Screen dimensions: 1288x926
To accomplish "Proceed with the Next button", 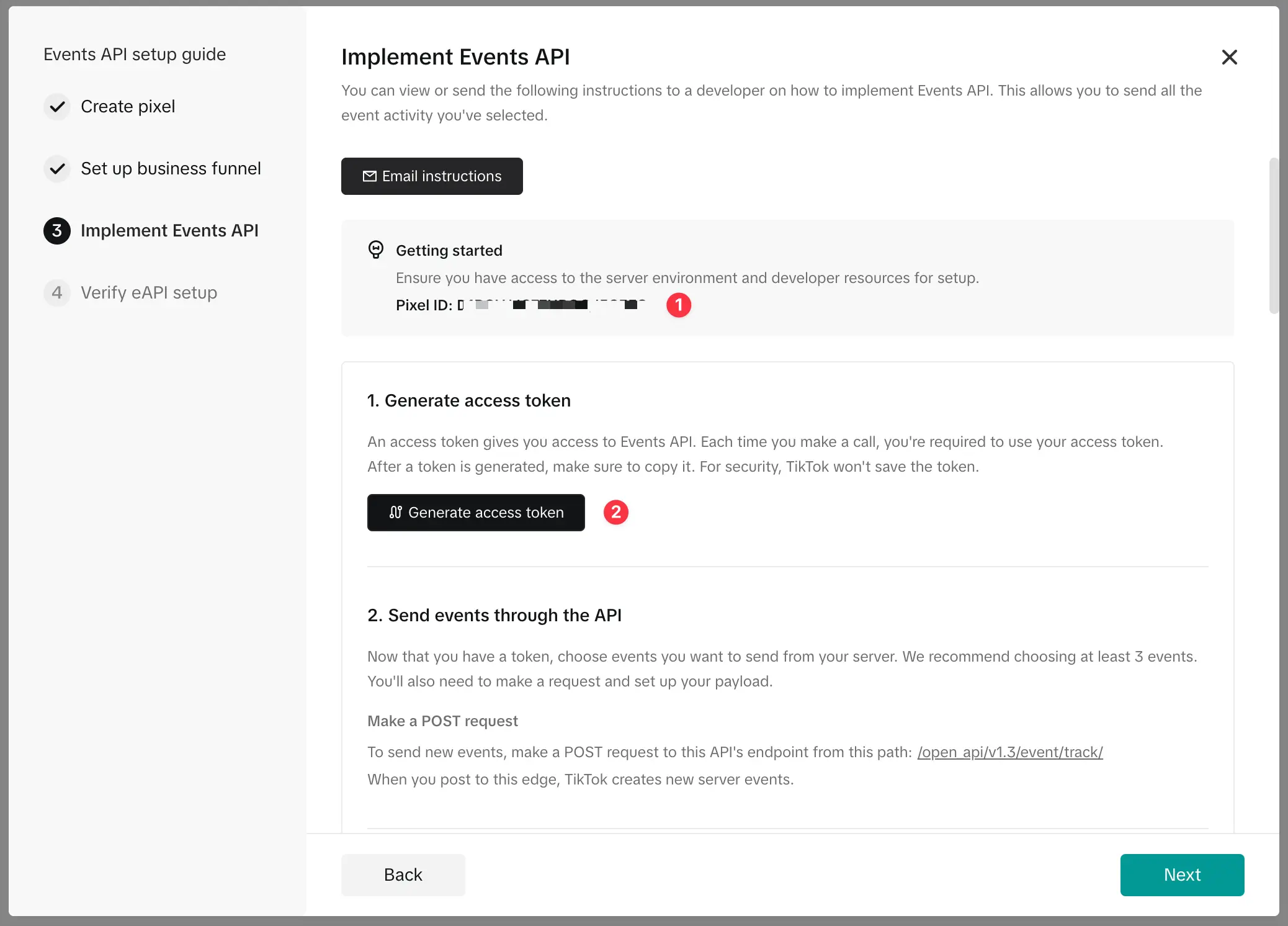I will 1182,875.
